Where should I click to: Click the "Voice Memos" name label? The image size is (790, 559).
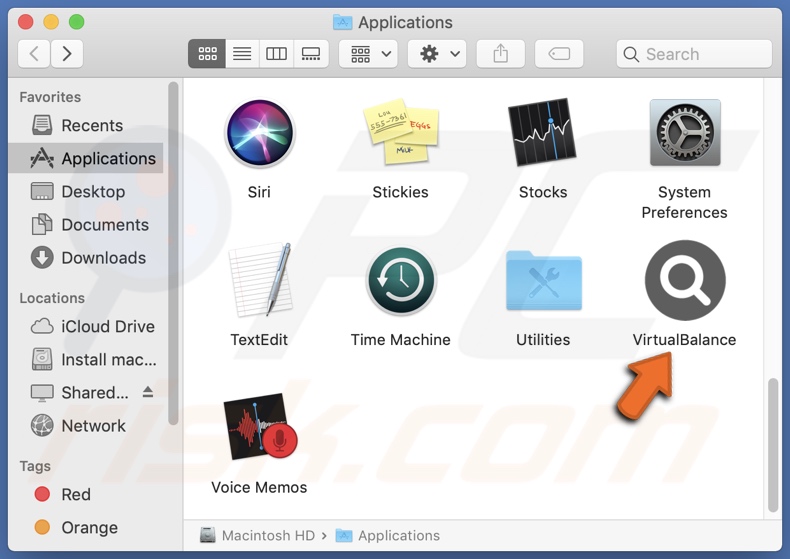click(x=259, y=487)
